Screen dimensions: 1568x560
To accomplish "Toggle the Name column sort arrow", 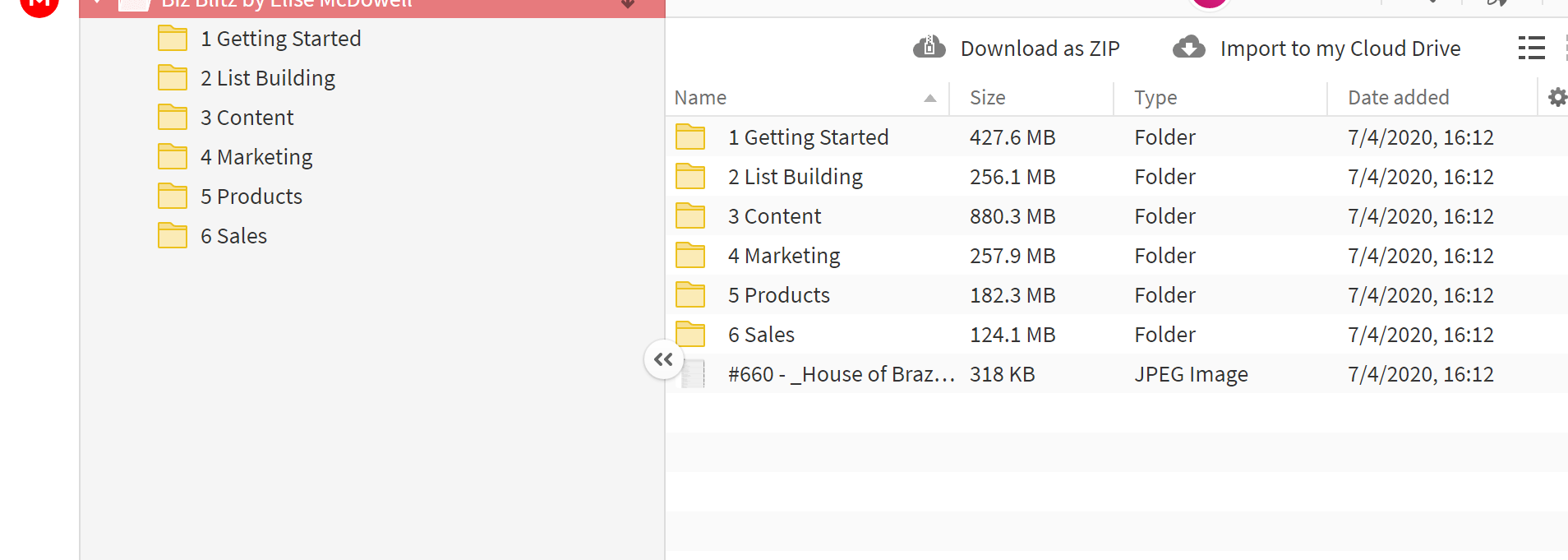I will [x=930, y=98].
